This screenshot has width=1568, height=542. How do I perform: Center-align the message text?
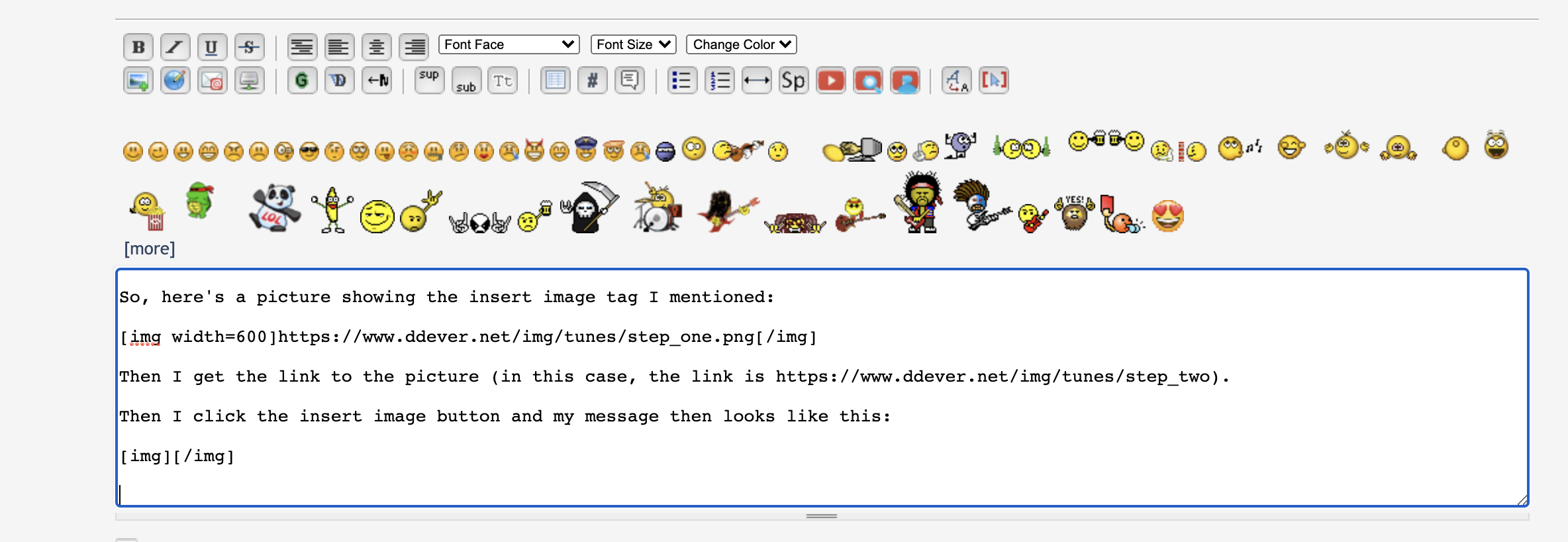click(376, 47)
